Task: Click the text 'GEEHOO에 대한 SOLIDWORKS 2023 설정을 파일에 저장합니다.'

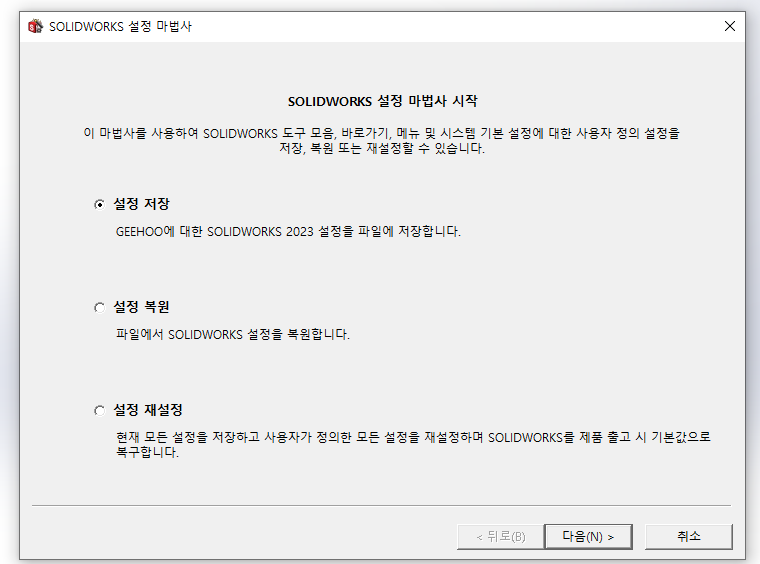Action: (288, 232)
